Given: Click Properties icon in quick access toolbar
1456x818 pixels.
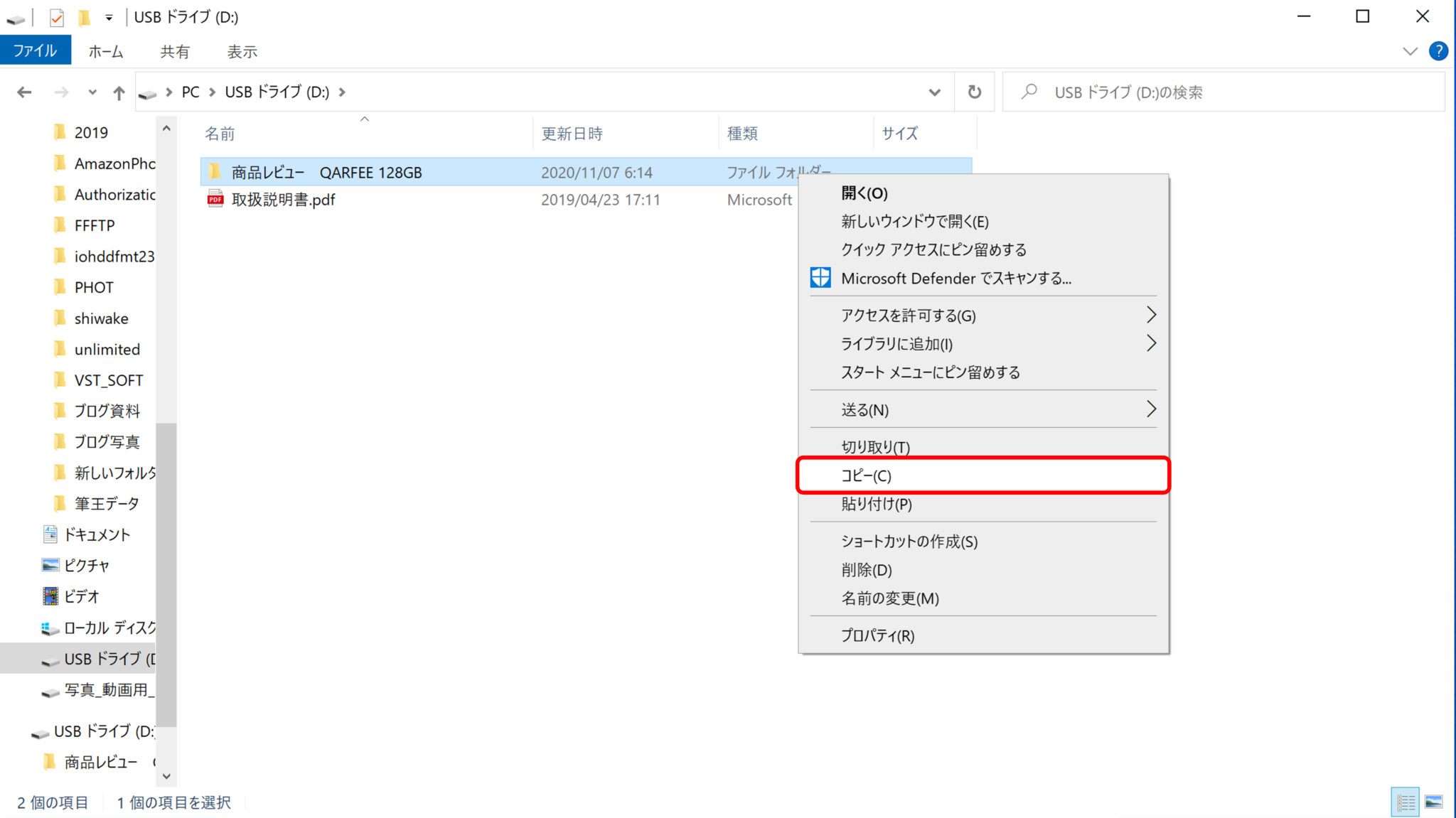Looking at the screenshot, I should 57,17.
